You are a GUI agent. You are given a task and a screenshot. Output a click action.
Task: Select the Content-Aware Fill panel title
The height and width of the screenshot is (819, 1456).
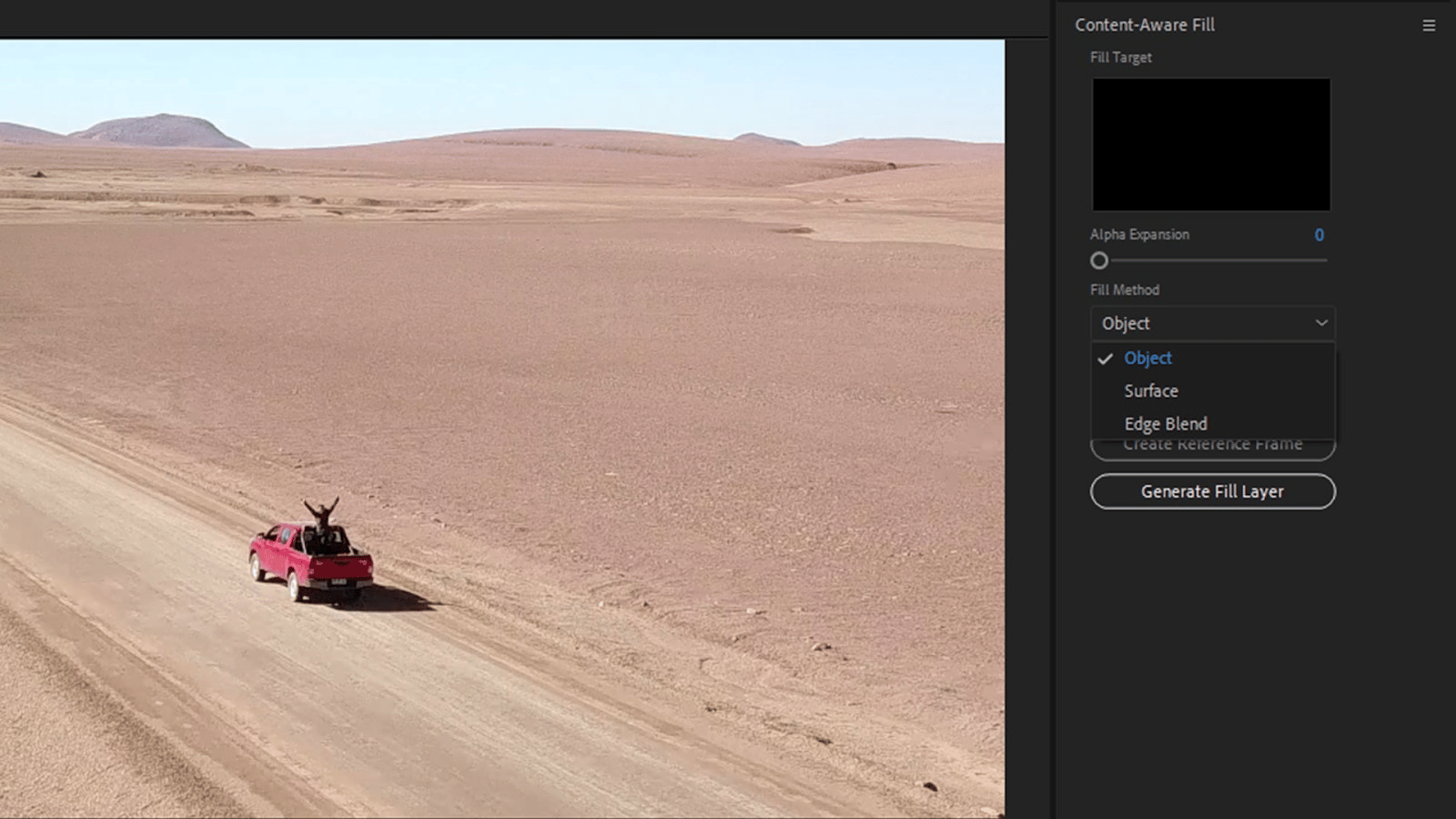coord(1144,25)
